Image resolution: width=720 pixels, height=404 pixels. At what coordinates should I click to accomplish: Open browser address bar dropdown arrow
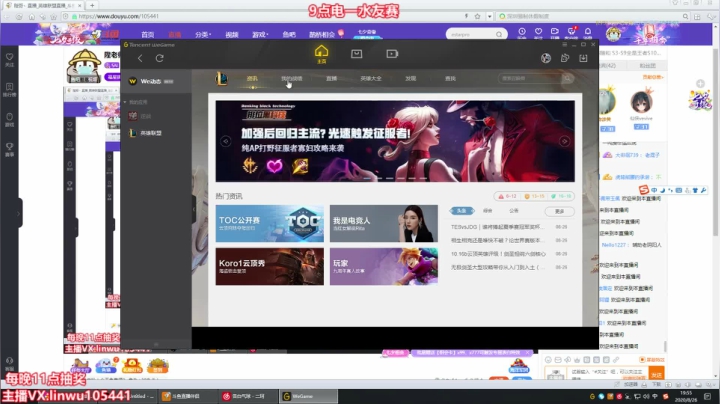tap(489, 16)
